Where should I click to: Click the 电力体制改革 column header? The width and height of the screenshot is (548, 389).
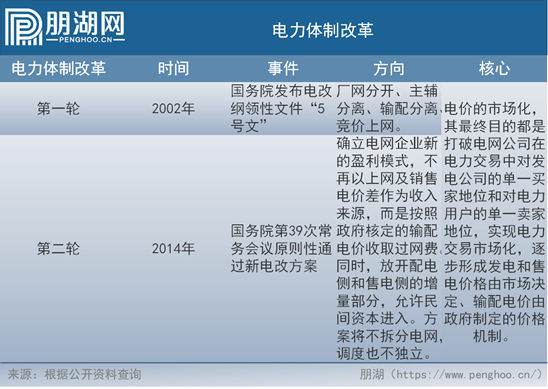tap(58, 68)
